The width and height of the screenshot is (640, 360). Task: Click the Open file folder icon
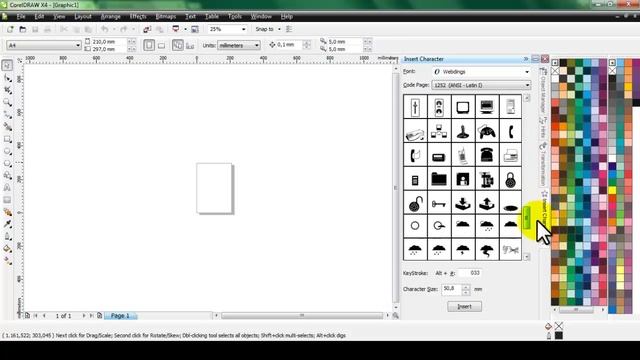[23, 29]
